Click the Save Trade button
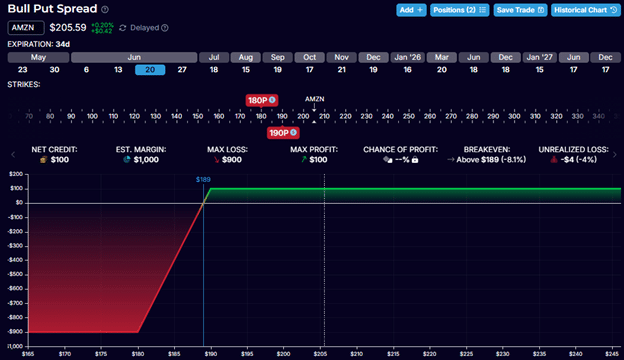Image resolution: width=624 pixels, height=360 pixels. click(x=520, y=10)
